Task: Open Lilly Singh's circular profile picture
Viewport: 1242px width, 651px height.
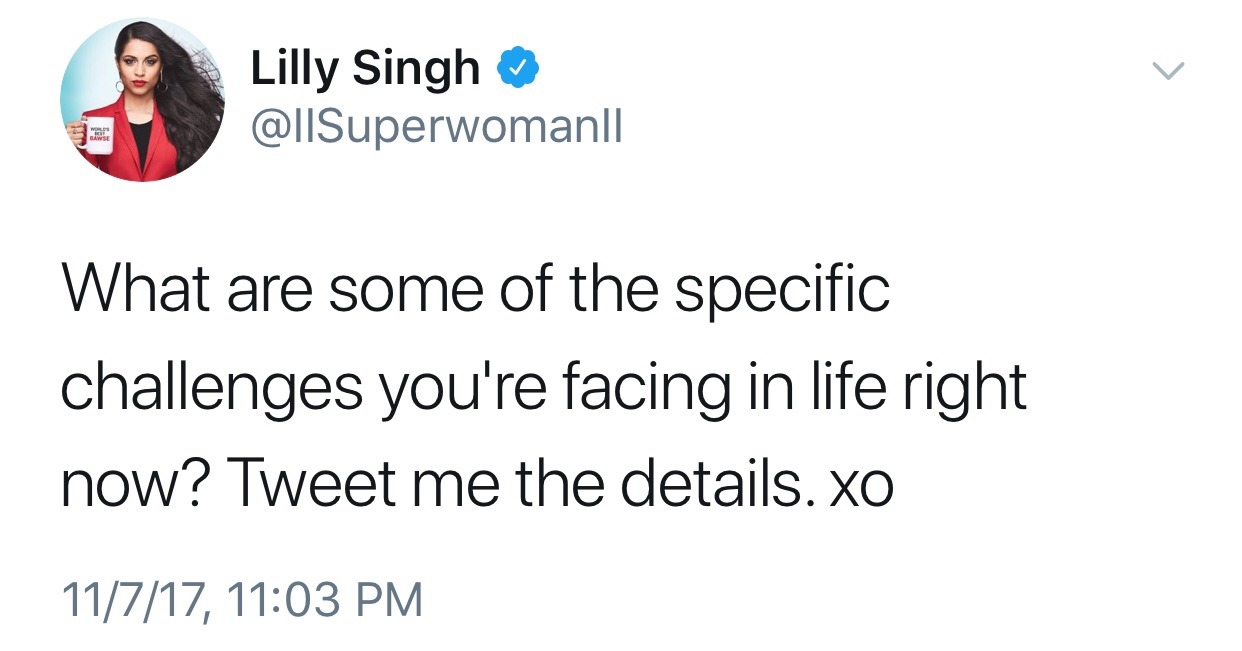Action: 143,99
